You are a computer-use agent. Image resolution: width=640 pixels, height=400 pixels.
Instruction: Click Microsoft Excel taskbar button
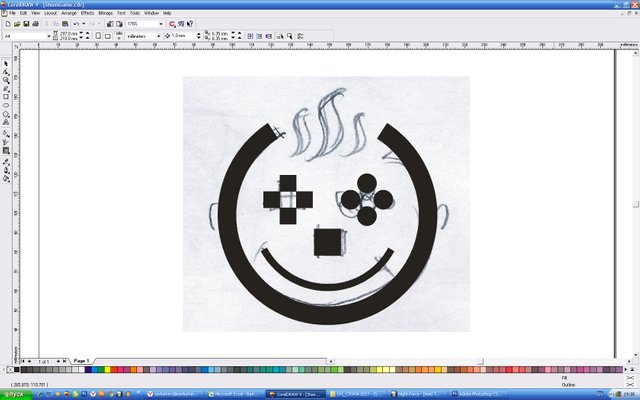coord(233,394)
